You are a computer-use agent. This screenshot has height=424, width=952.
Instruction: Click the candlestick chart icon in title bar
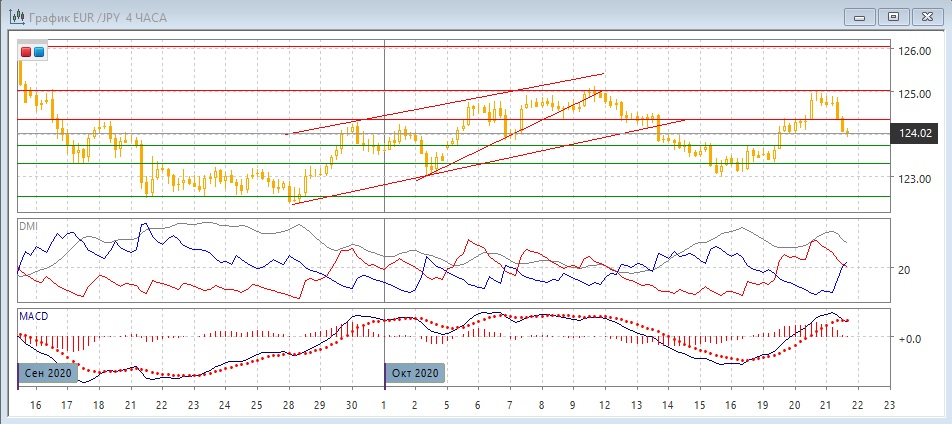point(16,16)
